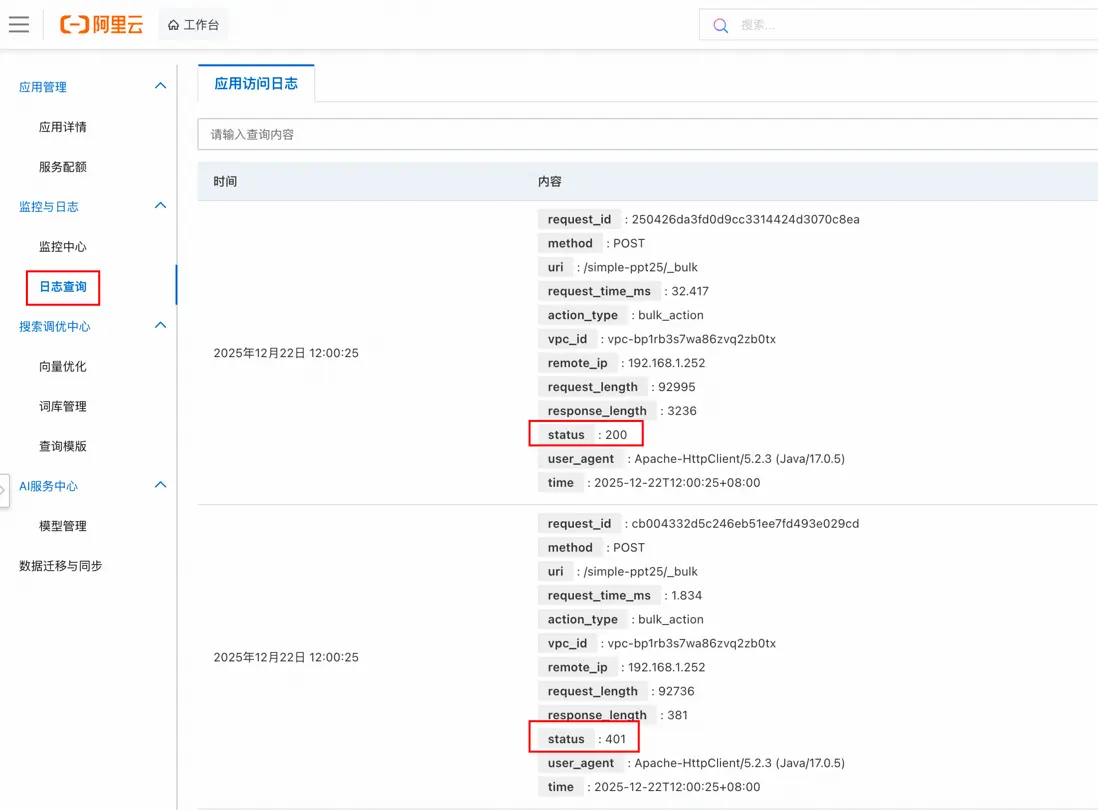1098x810 pixels.
Task: Open the 工作台 home button
Action: (x=193, y=25)
